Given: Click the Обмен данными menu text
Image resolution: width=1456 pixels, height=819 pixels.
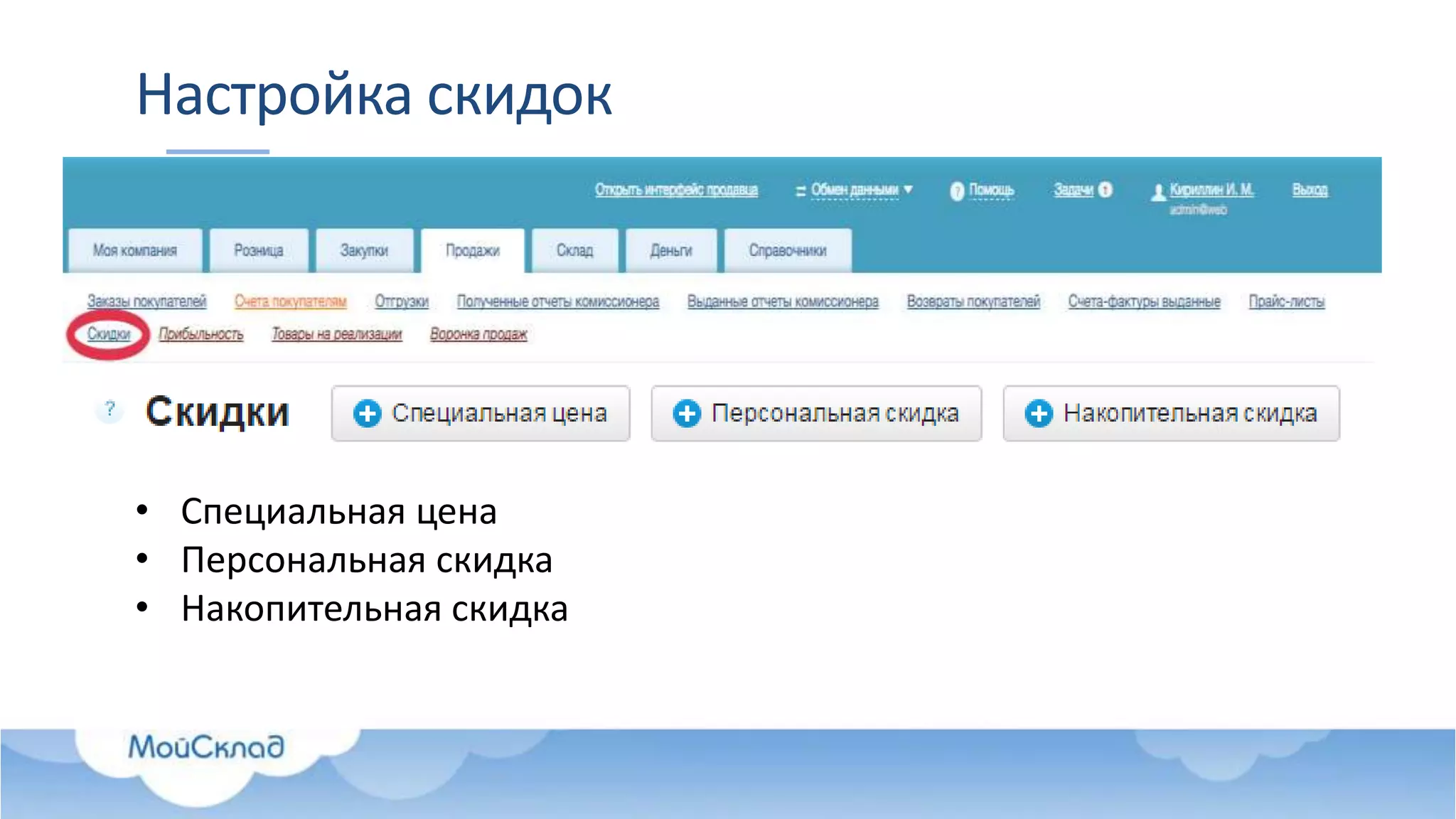Looking at the screenshot, I should point(855,190).
